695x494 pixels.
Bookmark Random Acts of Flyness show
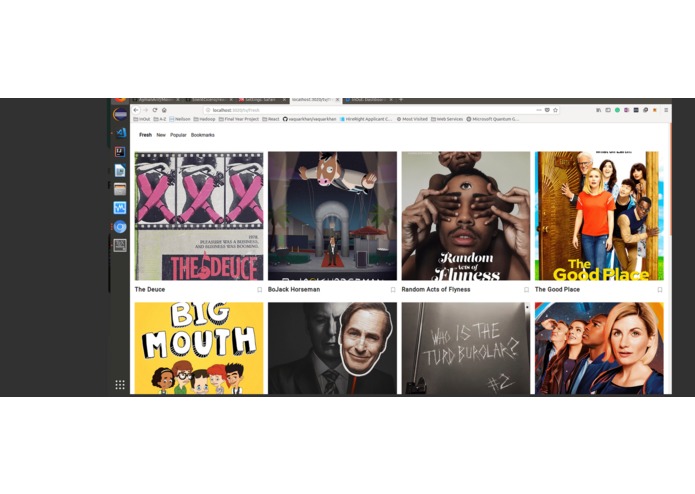pyautogui.click(x=526, y=290)
